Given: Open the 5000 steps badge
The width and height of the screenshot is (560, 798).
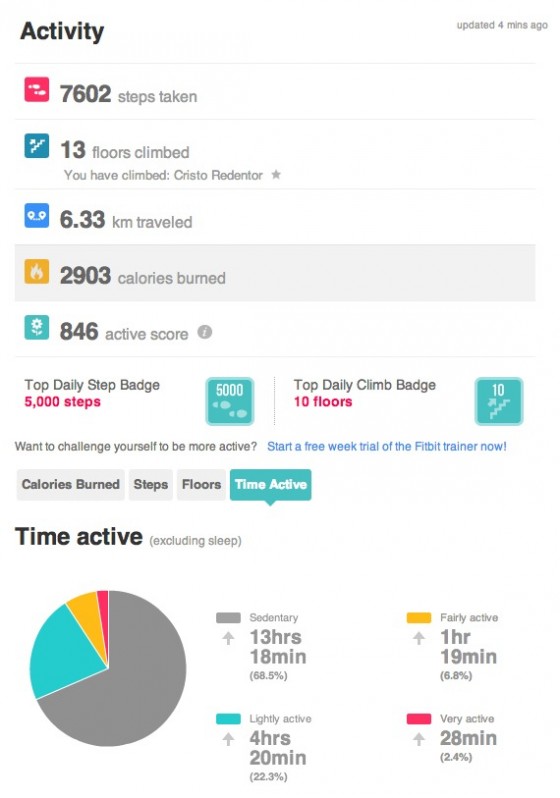Looking at the screenshot, I should [230, 401].
